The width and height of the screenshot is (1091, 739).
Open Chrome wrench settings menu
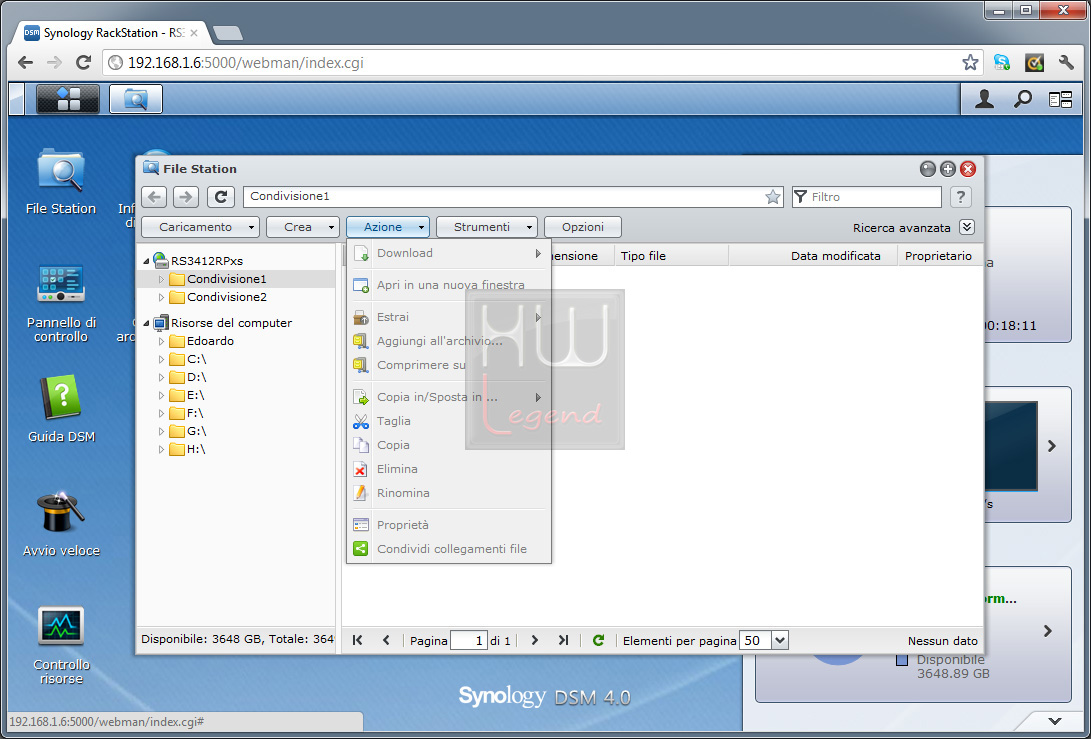[1067, 63]
